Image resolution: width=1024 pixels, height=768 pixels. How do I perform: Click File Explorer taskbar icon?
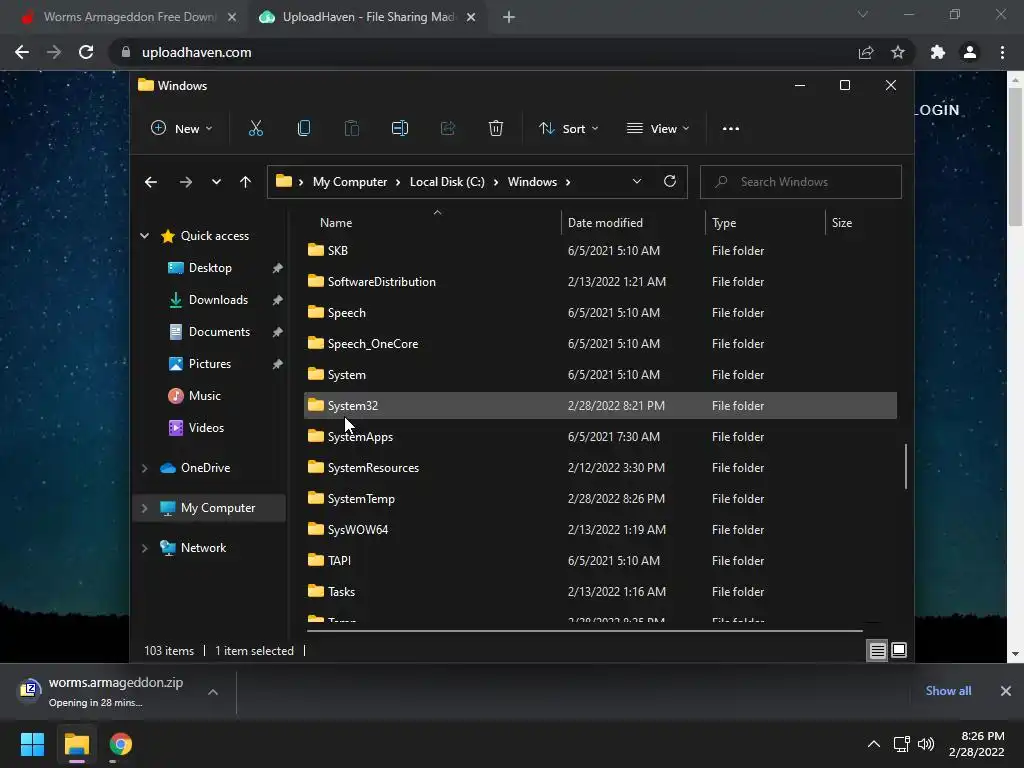pos(76,744)
